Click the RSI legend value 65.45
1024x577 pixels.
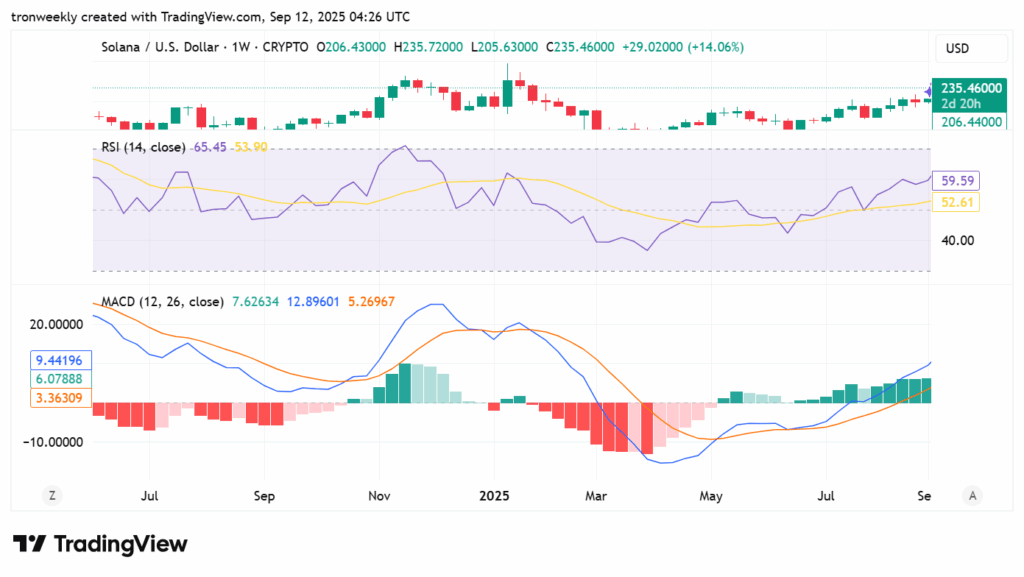(210, 147)
